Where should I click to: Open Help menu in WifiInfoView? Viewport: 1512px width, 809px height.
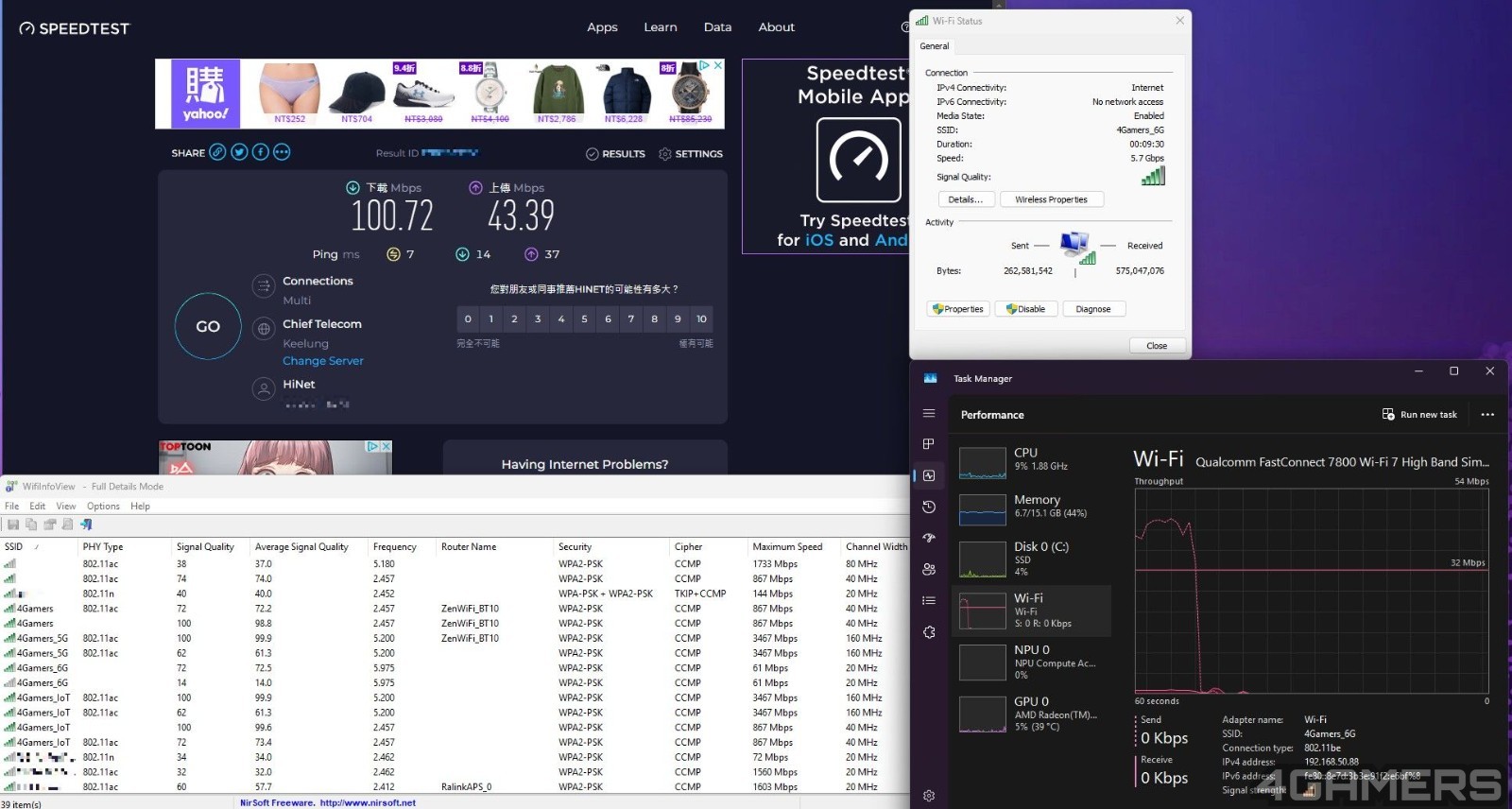(x=140, y=507)
